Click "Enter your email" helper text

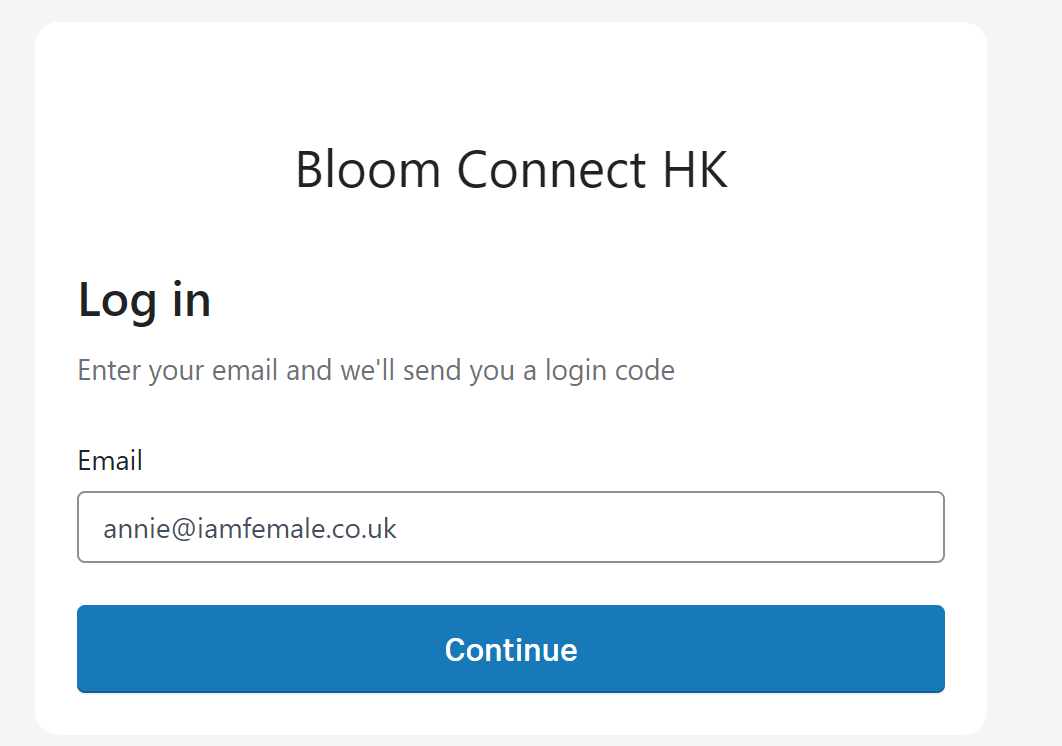[180, 371]
